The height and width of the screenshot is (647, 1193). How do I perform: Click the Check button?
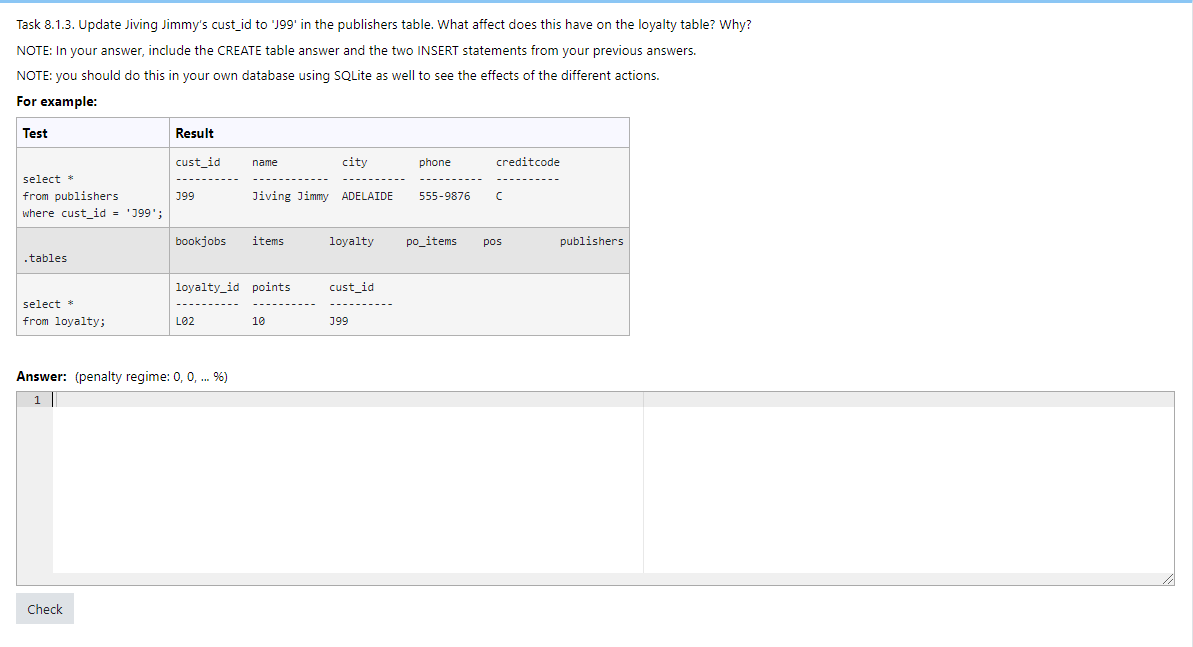[x=44, y=608]
